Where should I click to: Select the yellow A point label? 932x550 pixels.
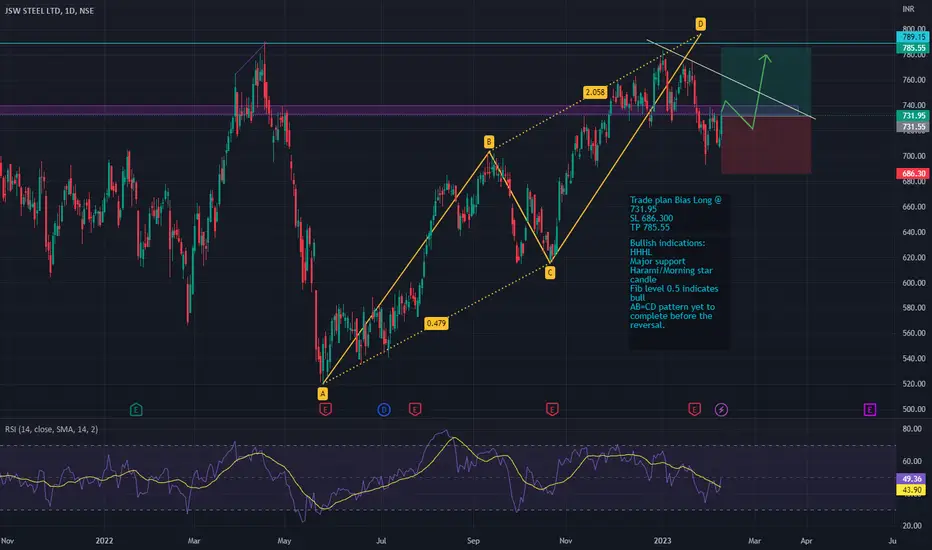(x=322, y=393)
